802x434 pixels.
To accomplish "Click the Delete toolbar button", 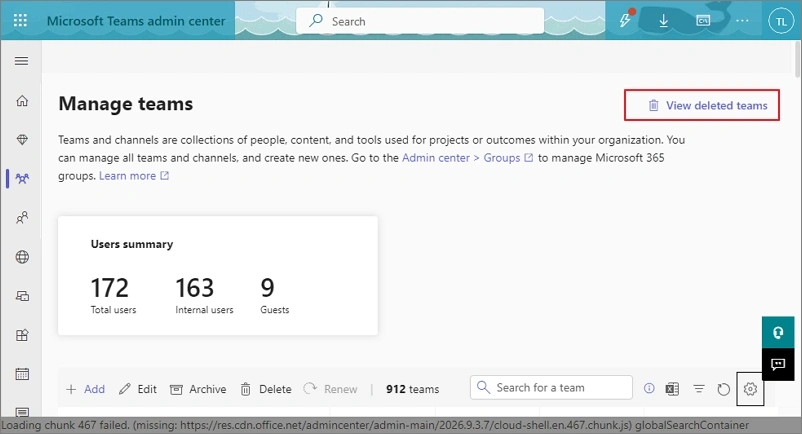I will [266, 389].
